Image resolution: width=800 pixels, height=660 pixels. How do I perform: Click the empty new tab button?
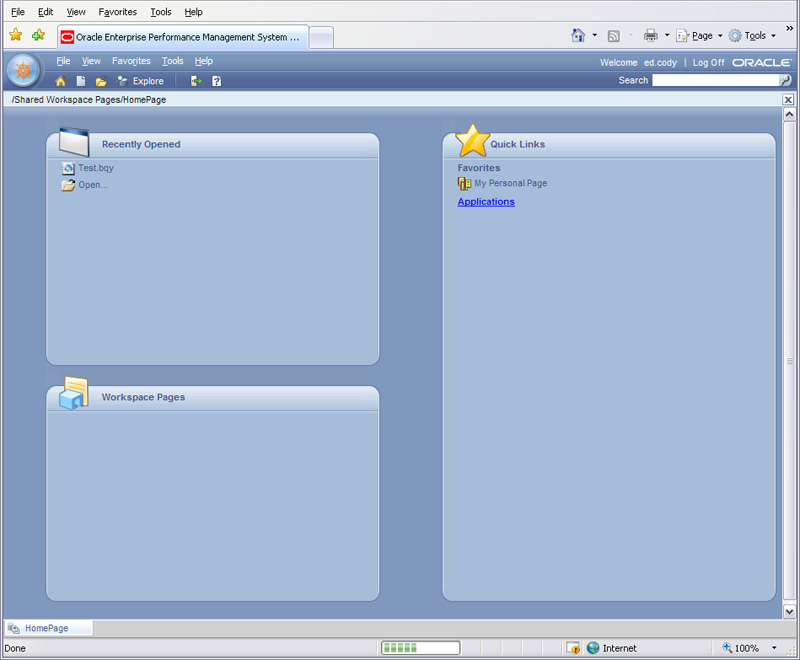click(321, 38)
